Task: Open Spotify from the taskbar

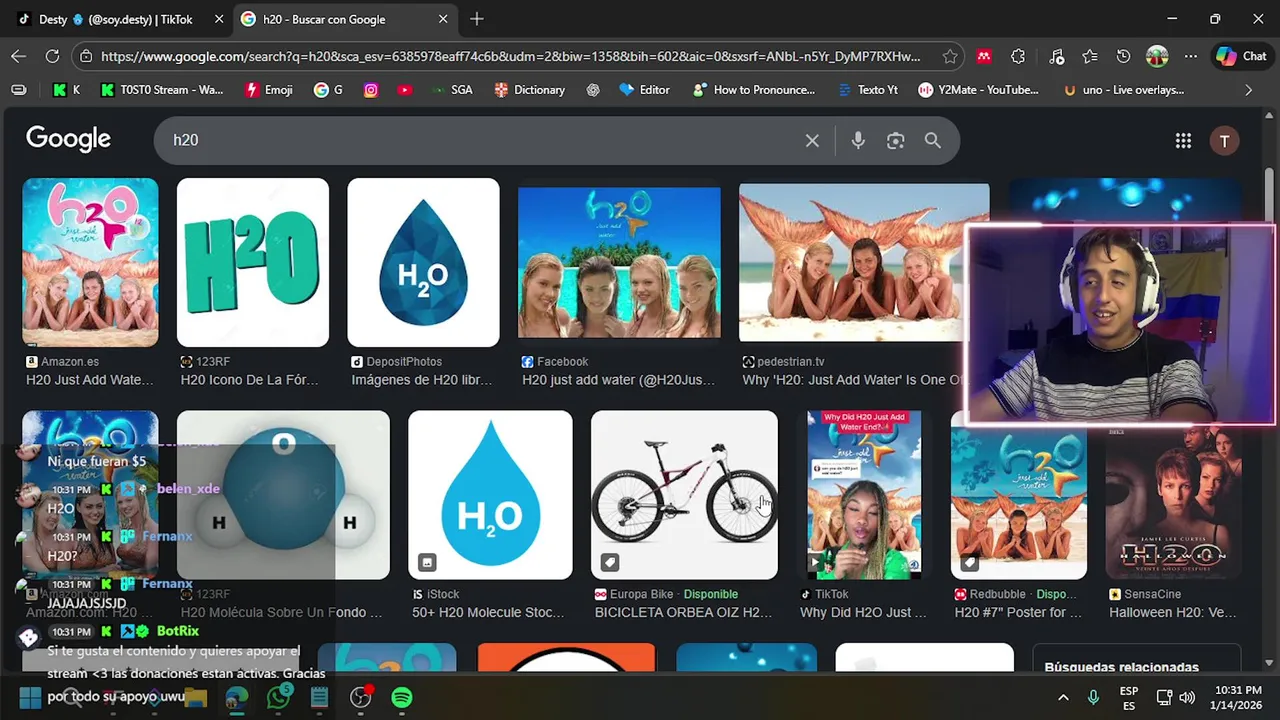Action: click(402, 697)
